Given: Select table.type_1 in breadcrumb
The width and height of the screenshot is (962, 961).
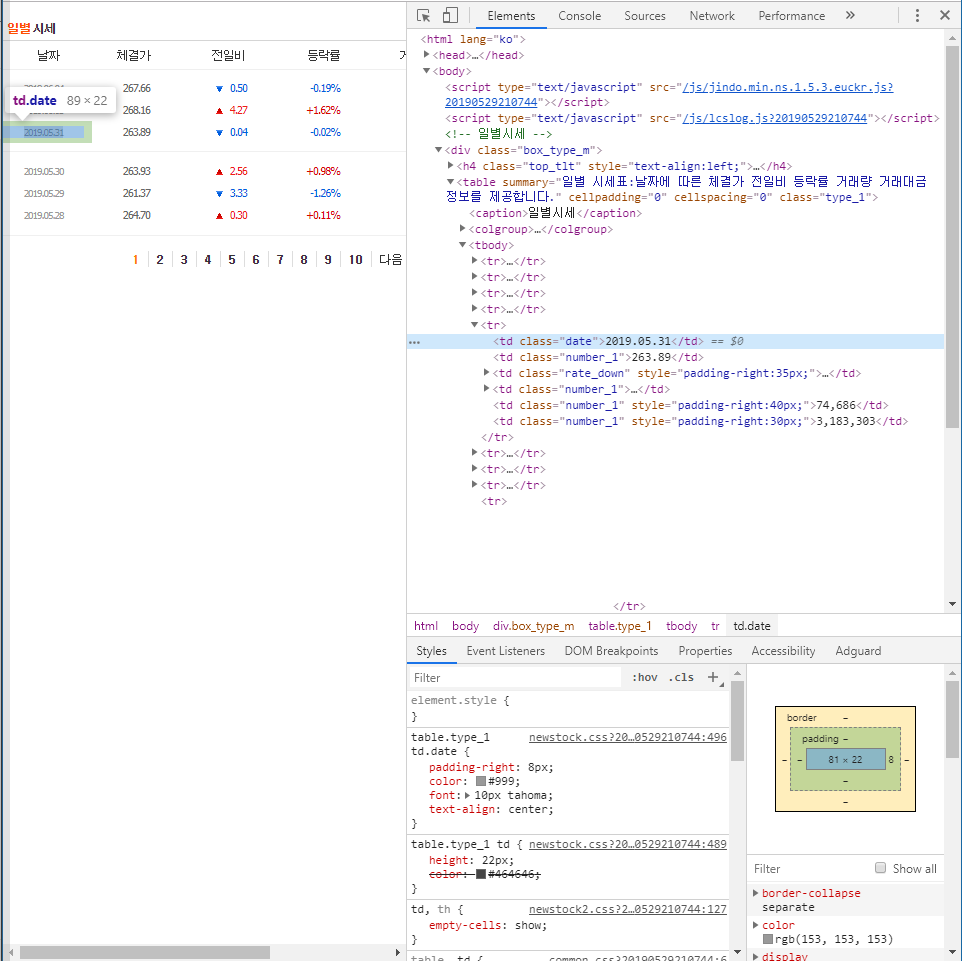Looking at the screenshot, I should coord(620,626).
